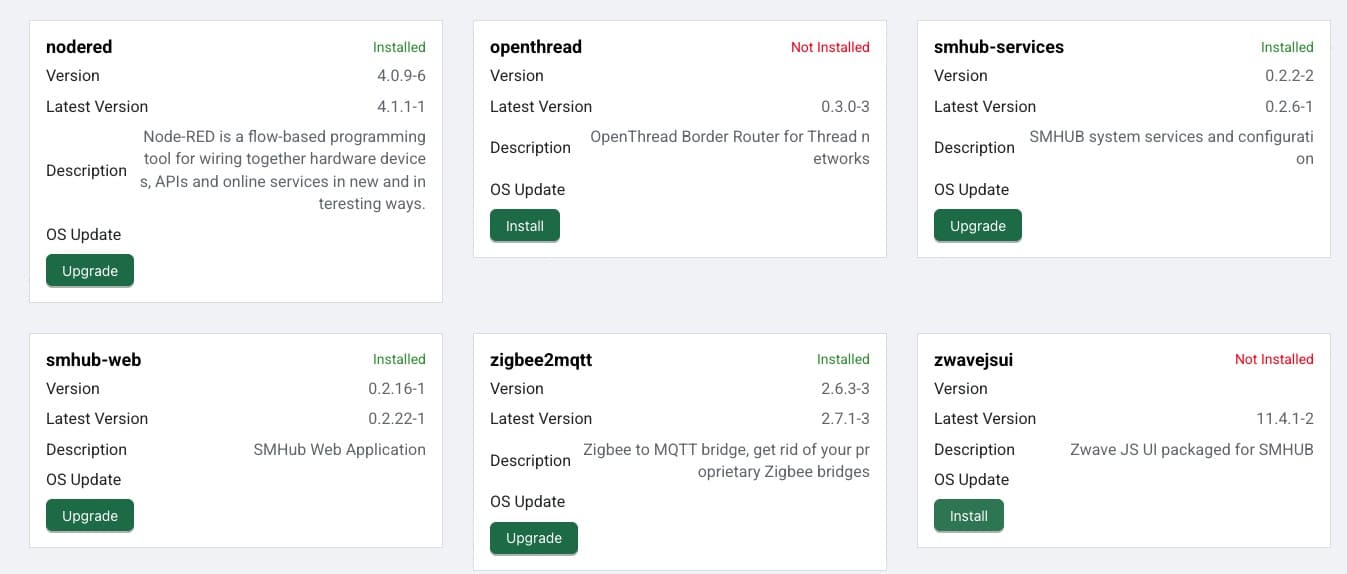Click the smhub-services heading
Viewport: 1347px width, 574px height.
pyautogui.click(x=998, y=47)
